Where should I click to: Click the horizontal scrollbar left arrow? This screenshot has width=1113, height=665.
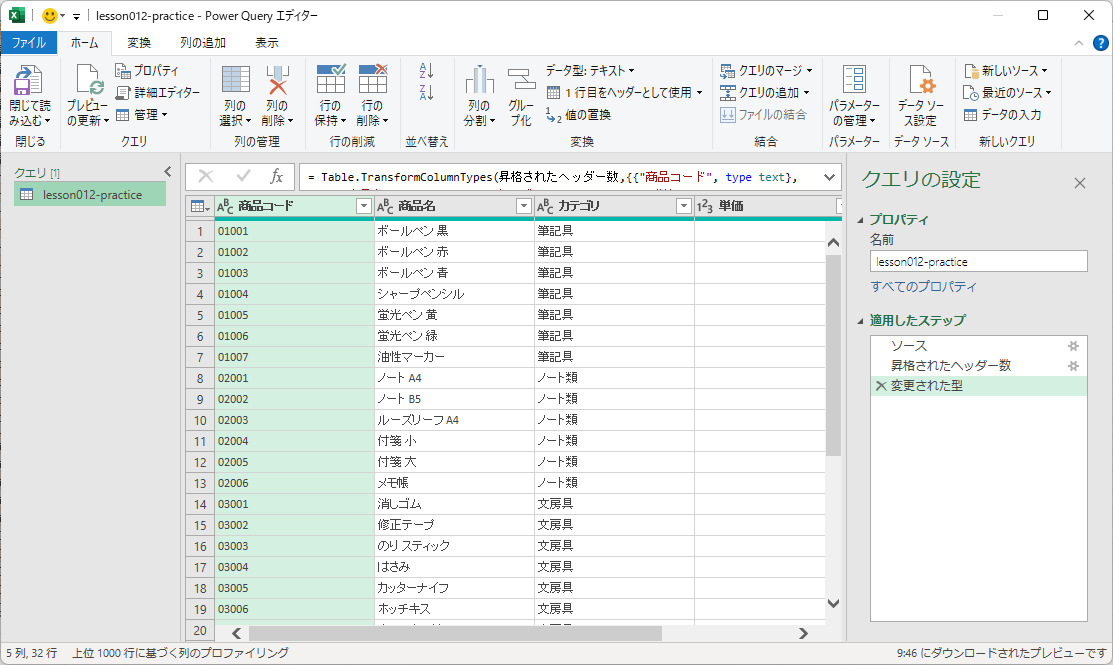(236, 633)
